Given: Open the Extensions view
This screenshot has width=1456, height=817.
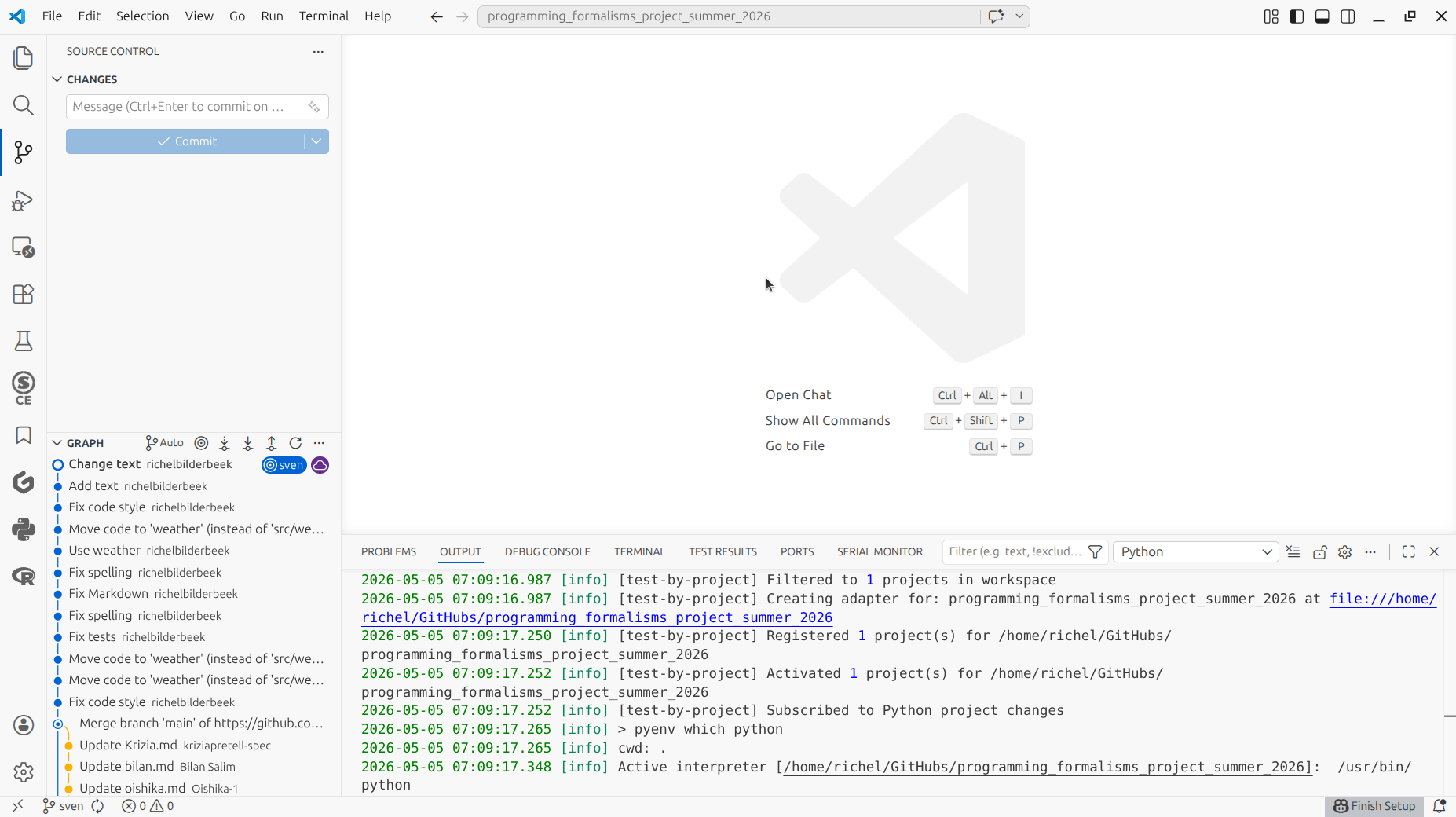Looking at the screenshot, I should click(x=24, y=294).
